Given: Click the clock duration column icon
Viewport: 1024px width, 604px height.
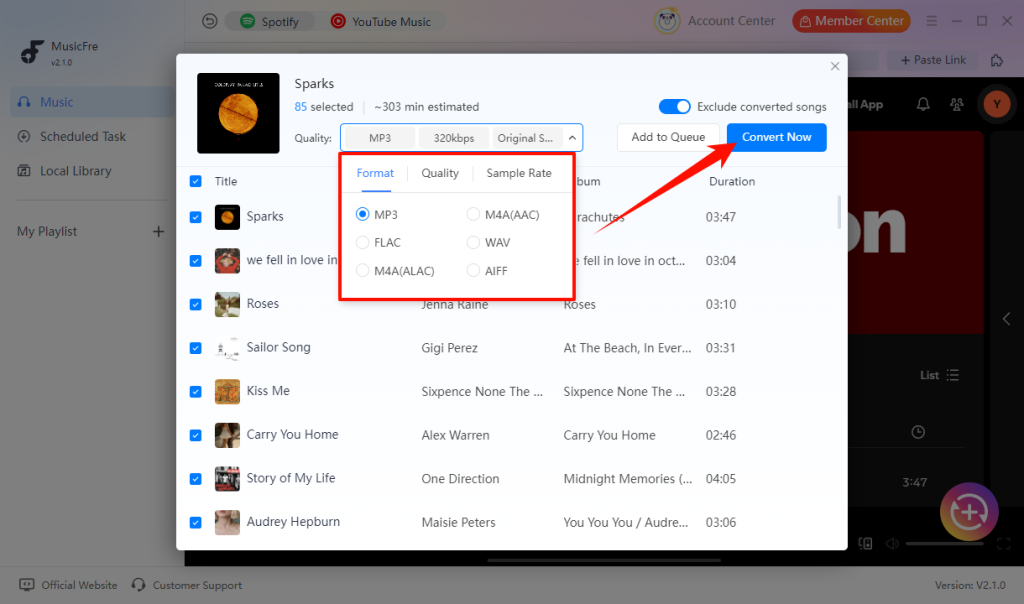Looking at the screenshot, I should click(x=918, y=432).
